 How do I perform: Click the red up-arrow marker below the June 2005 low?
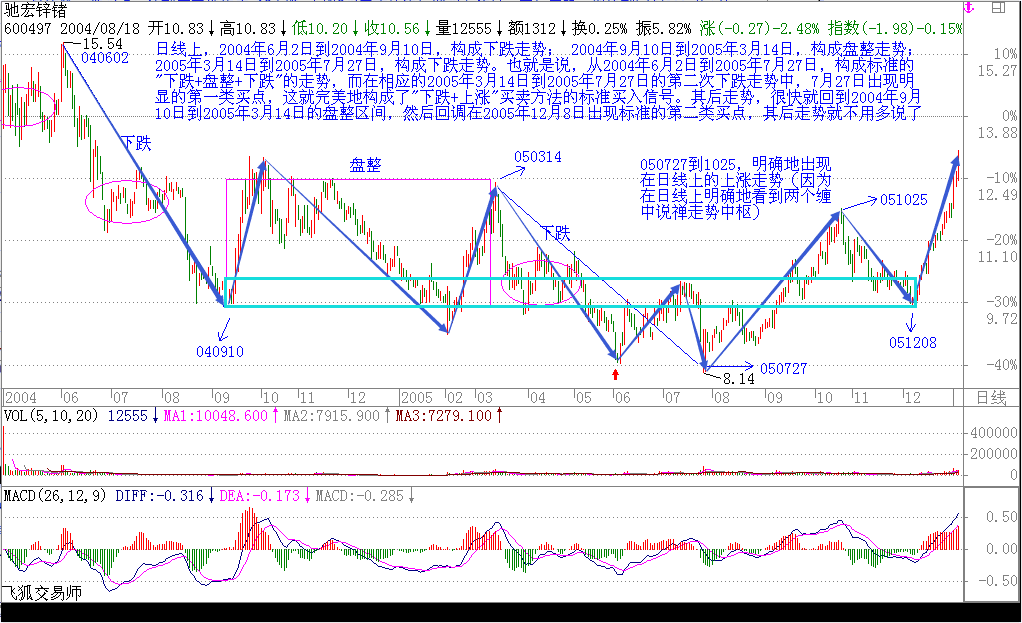click(x=618, y=374)
